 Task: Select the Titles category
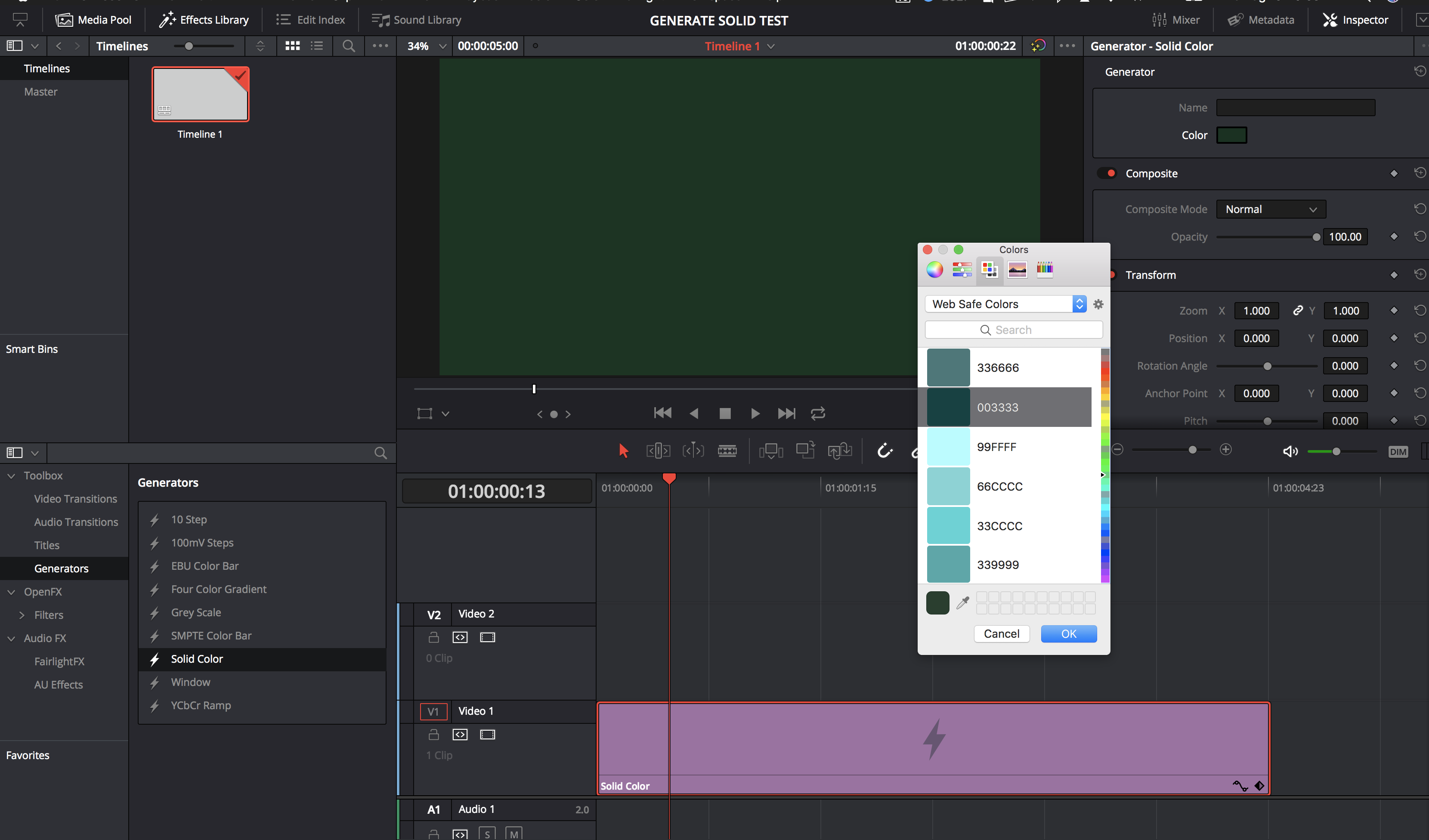point(46,545)
